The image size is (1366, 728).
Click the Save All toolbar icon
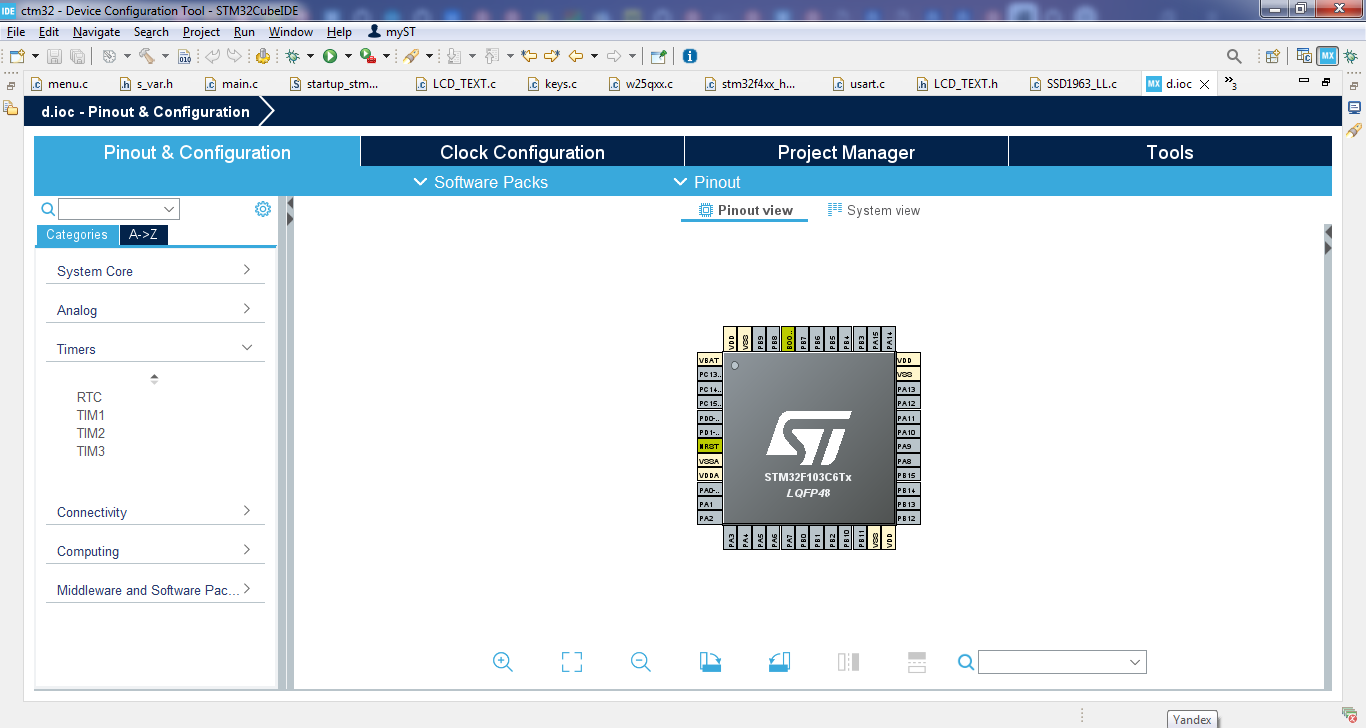click(x=76, y=56)
